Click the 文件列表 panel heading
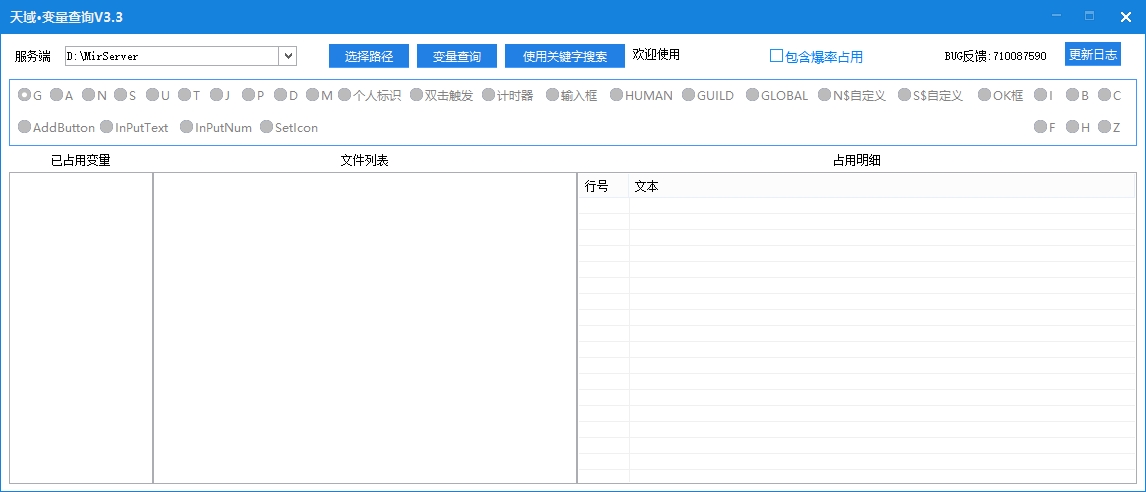Image resolution: width=1146 pixels, height=492 pixels. (x=364, y=161)
